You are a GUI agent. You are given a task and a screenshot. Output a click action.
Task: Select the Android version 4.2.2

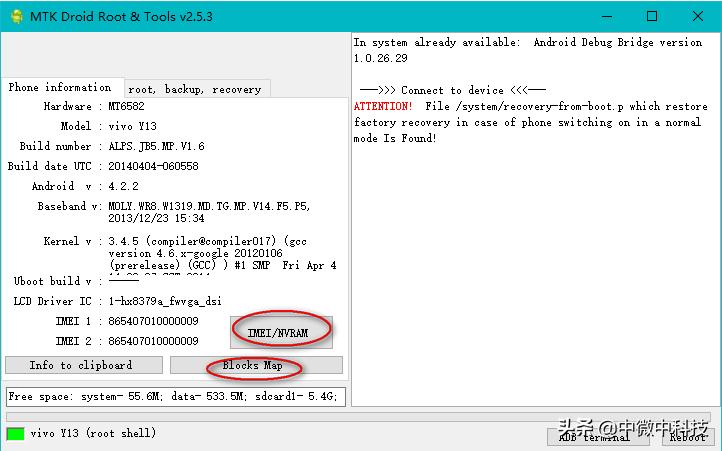[x=123, y=186]
